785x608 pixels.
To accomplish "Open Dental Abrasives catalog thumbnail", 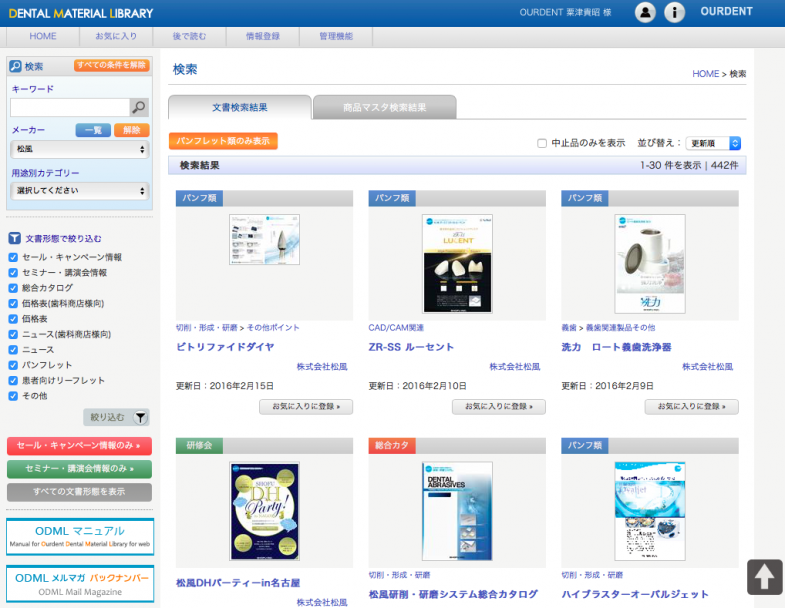I will coord(457,511).
